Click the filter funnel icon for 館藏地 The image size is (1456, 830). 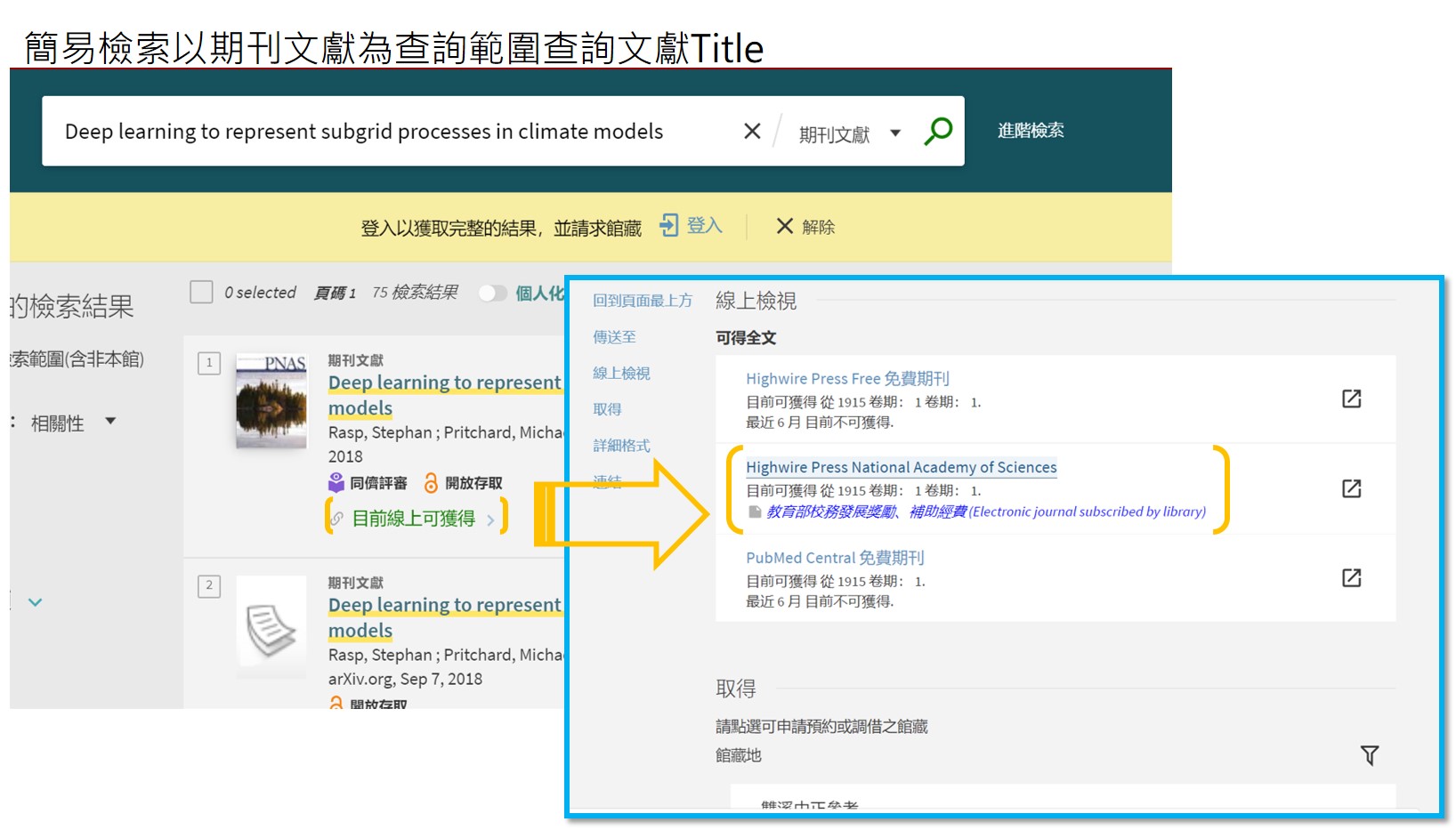(1370, 755)
